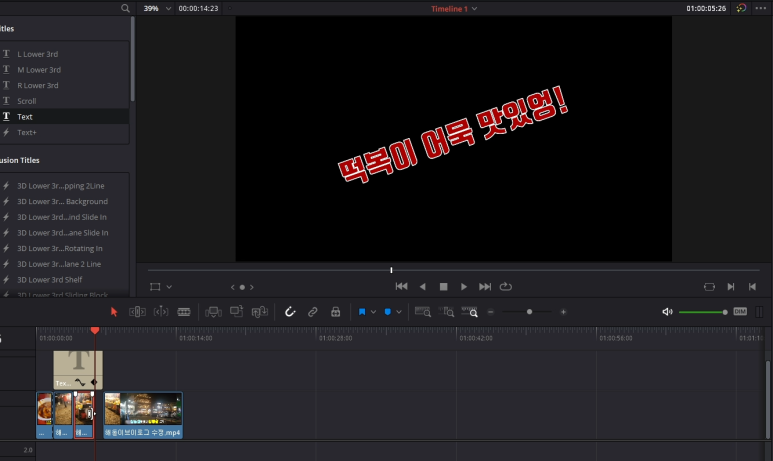Choose the Blade edit mode tool
The image size is (773, 461).
pos(184,312)
